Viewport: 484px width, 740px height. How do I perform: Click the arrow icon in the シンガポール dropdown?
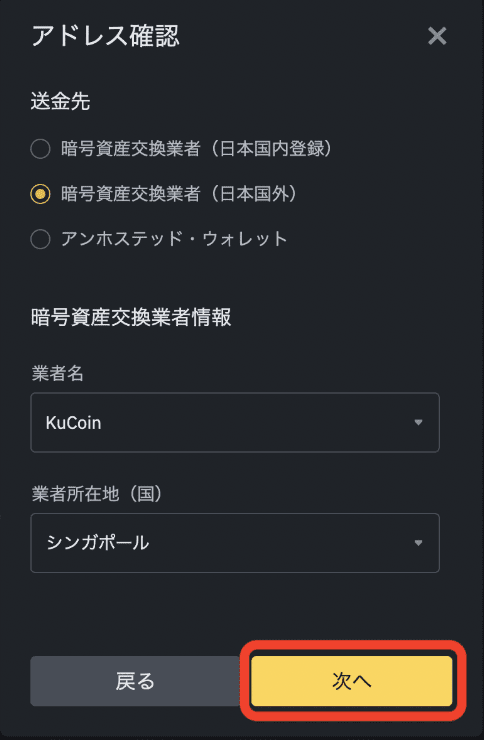(418, 543)
